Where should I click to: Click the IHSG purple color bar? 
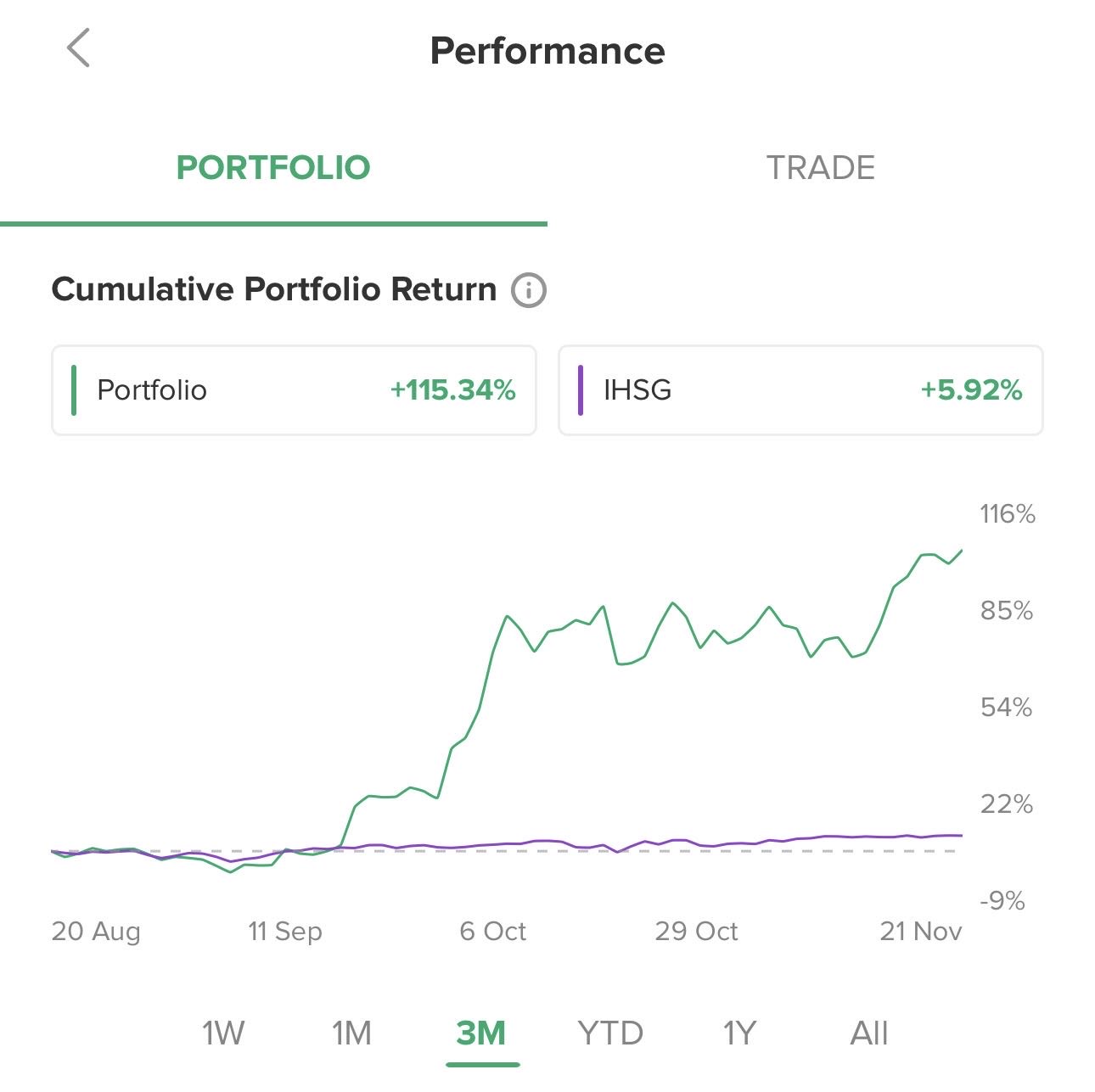(x=581, y=390)
